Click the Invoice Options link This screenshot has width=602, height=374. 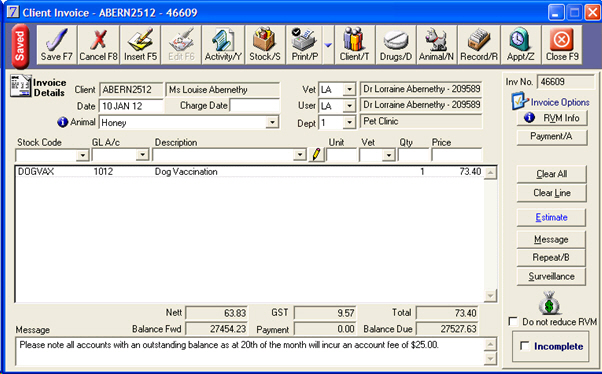pyautogui.click(x=560, y=103)
